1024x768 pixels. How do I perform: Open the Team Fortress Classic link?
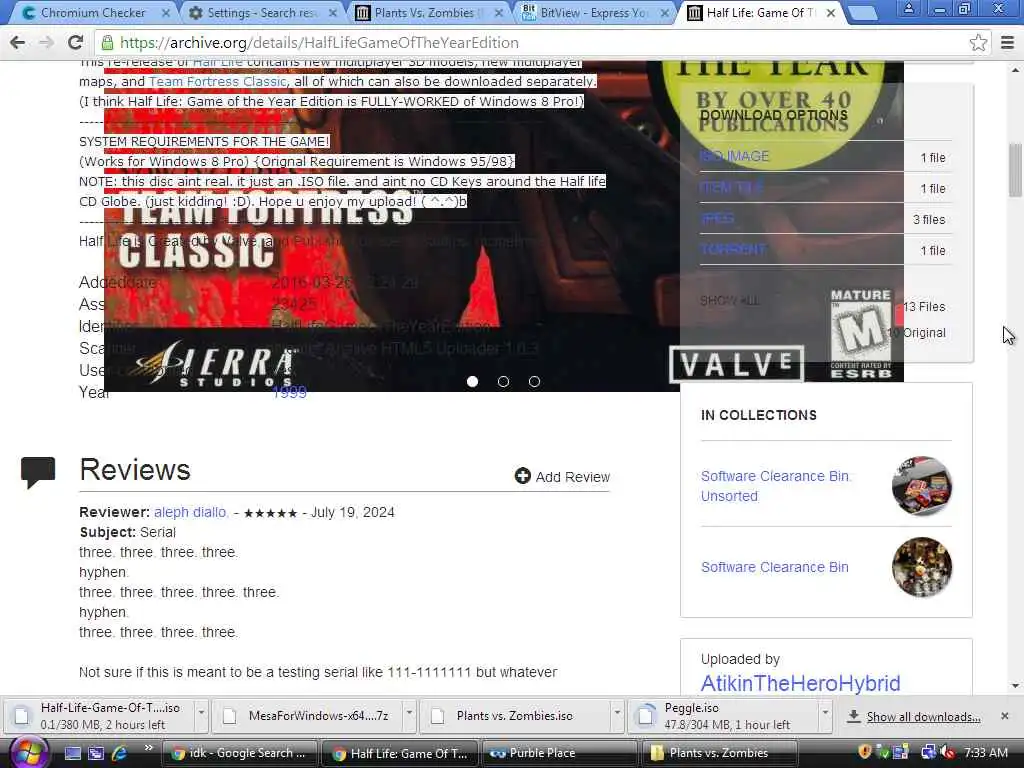(217, 82)
